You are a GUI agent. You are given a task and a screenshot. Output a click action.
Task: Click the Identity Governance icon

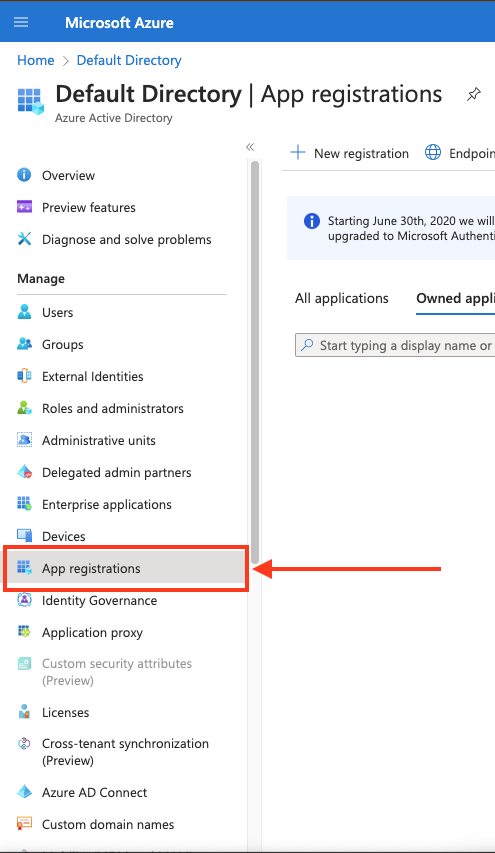coord(24,600)
